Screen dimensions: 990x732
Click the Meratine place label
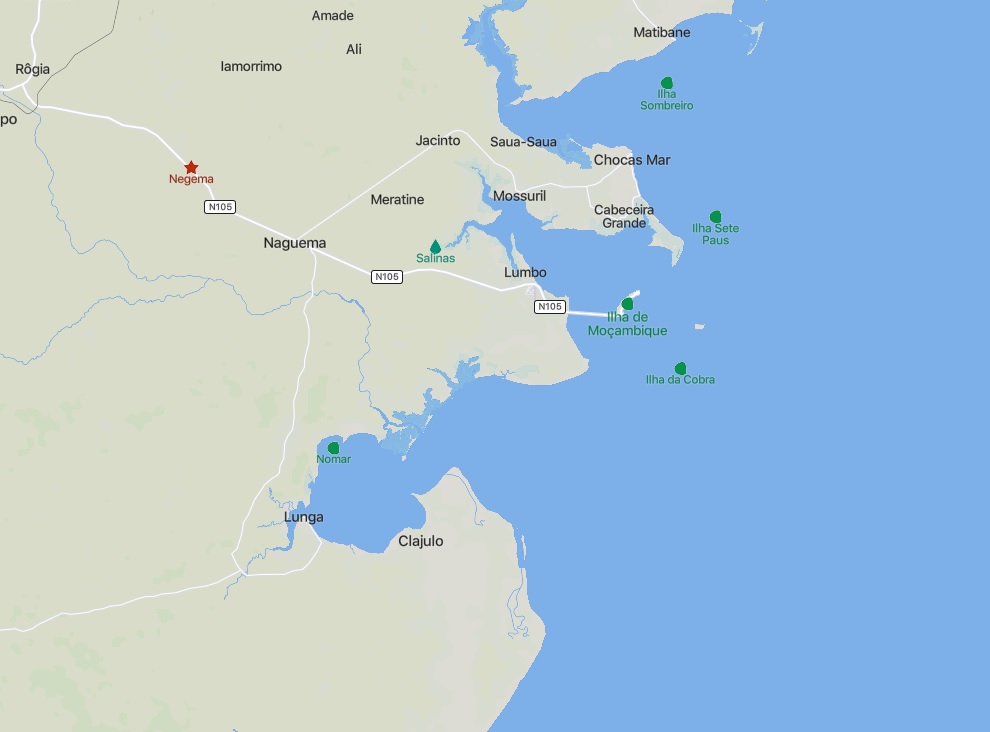(397, 200)
